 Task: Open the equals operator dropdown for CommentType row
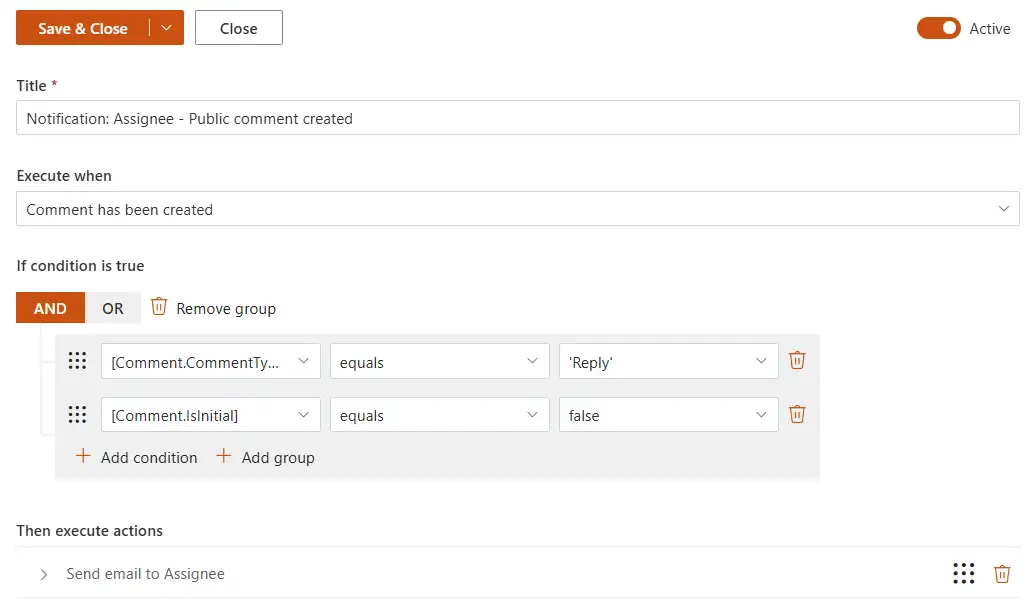tap(440, 361)
